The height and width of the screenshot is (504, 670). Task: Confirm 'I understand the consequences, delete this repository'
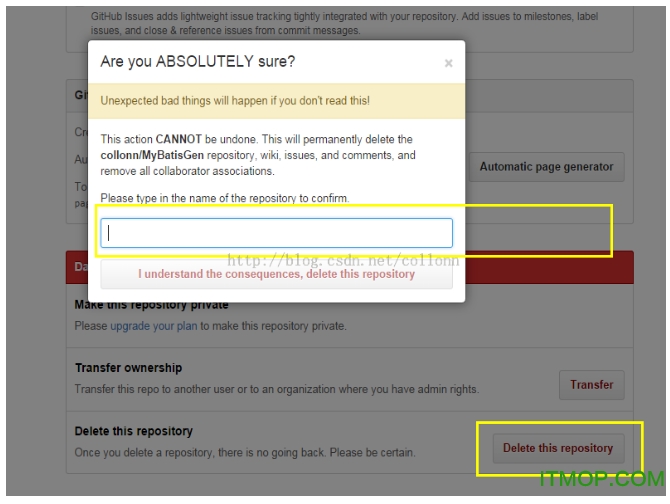[x=276, y=274]
